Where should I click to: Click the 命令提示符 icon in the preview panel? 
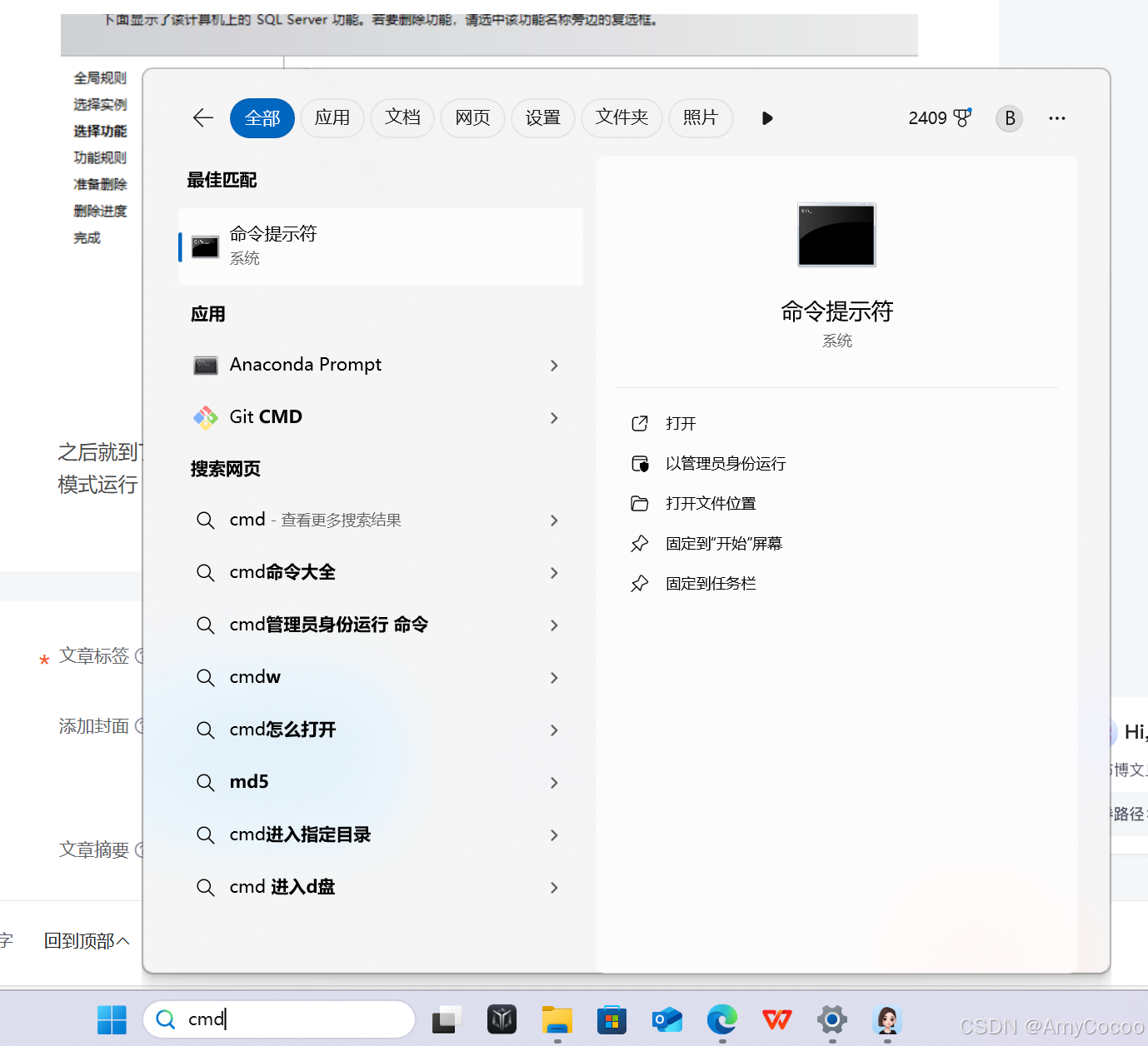click(x=836, y=235)
